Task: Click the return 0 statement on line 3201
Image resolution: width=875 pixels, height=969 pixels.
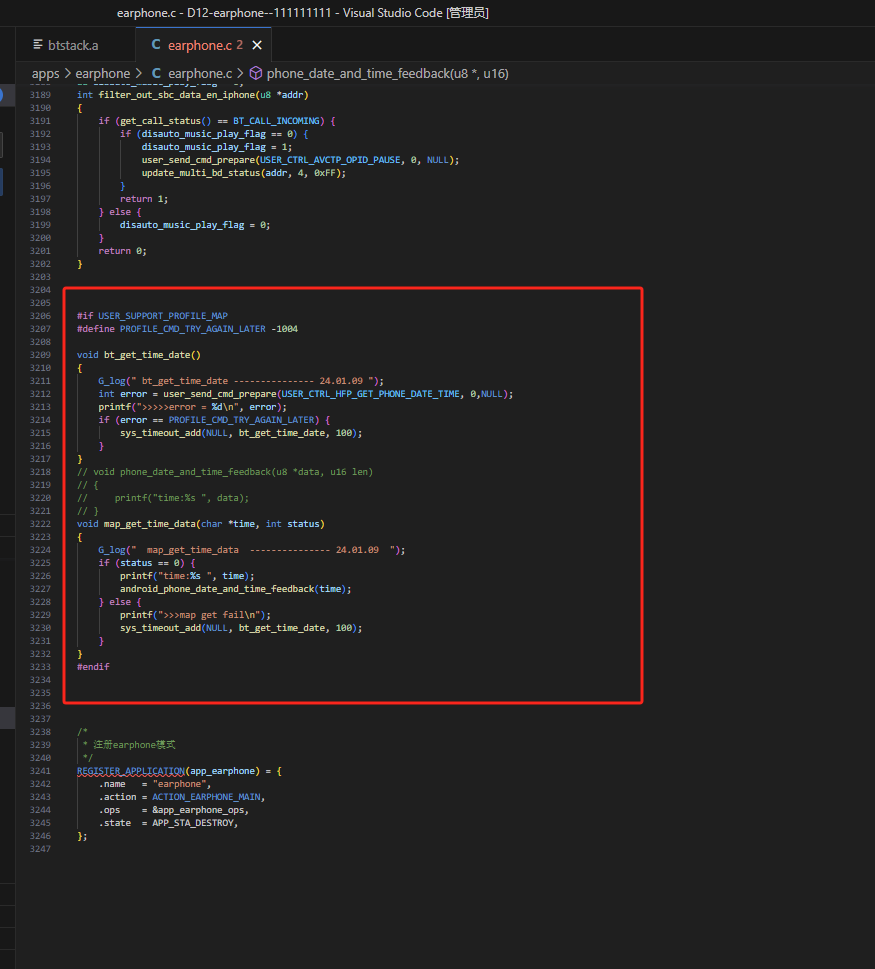Action: [122, 251]
